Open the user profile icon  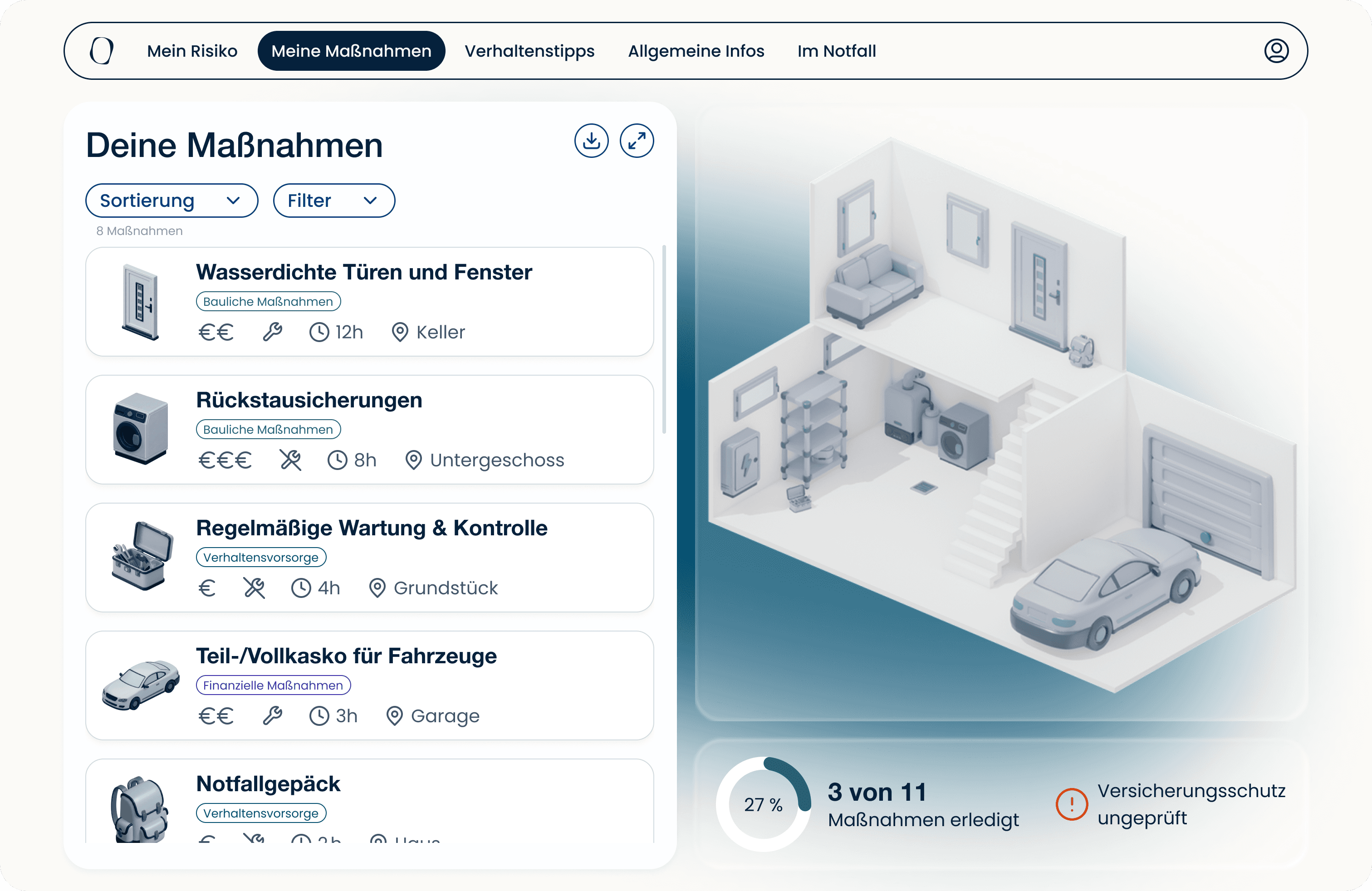coord(1276,51)
